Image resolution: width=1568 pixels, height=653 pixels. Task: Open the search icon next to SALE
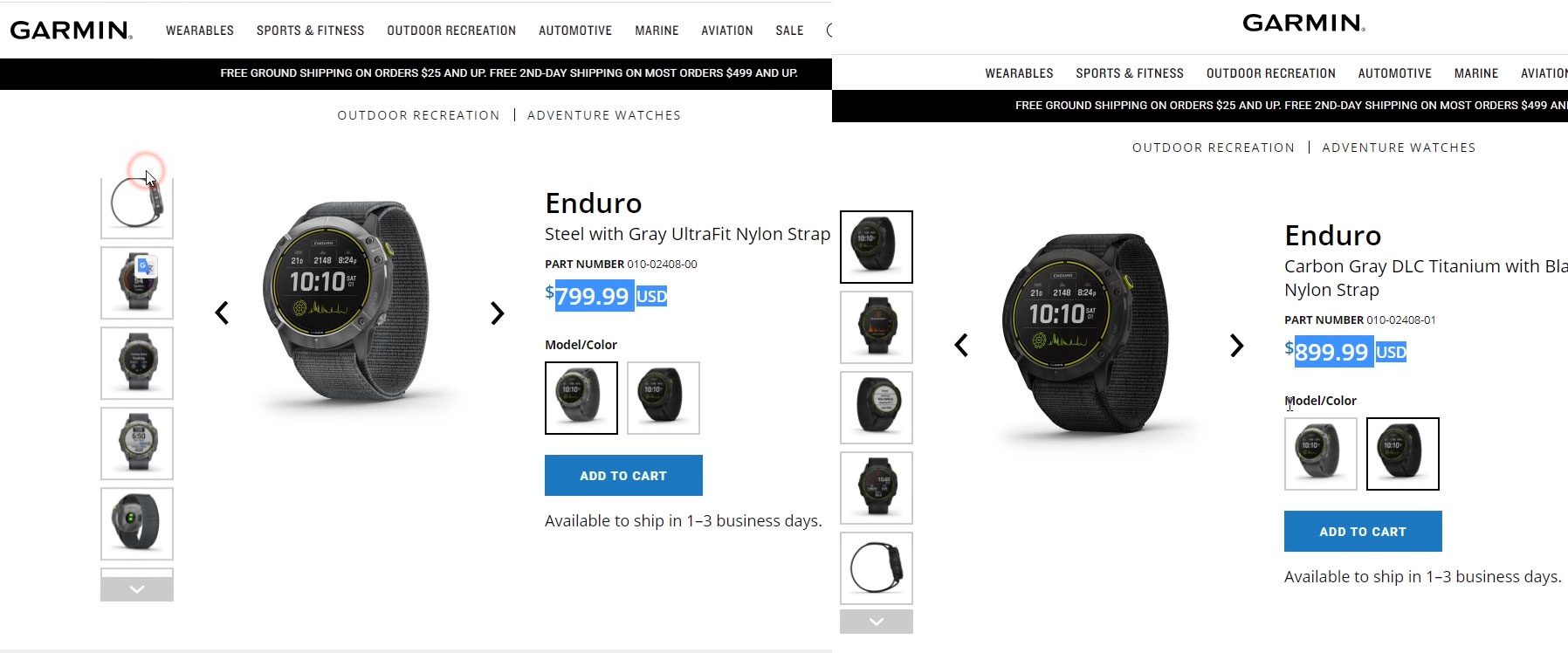pos(829,31)
